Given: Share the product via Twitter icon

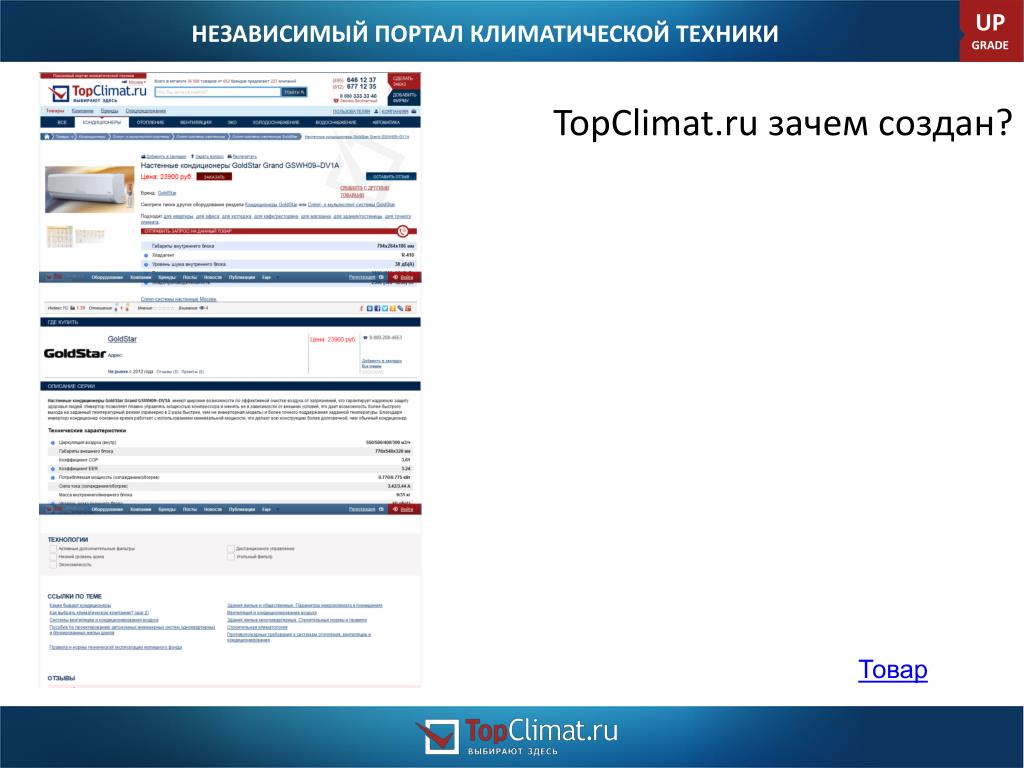Looking at the screenshot, I should click(385, 308).
